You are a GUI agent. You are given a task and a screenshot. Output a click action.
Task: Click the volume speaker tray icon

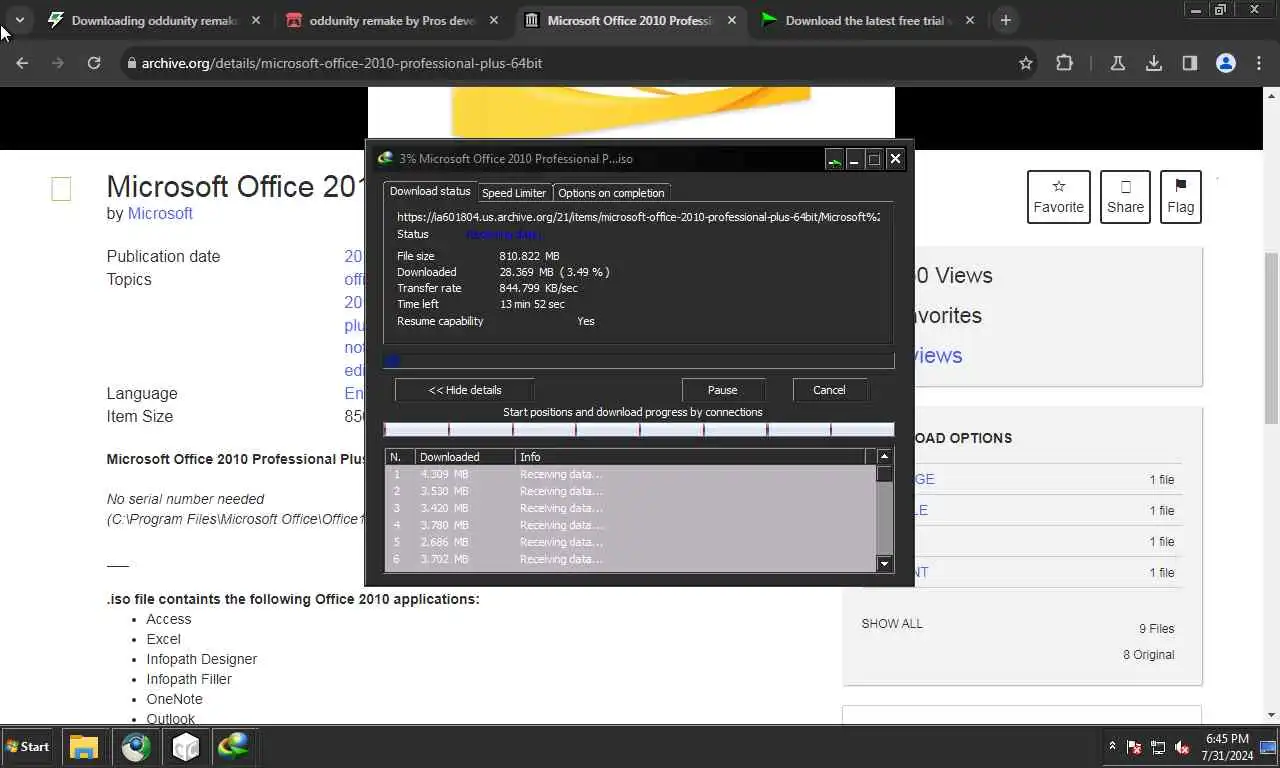(1182, 747)
